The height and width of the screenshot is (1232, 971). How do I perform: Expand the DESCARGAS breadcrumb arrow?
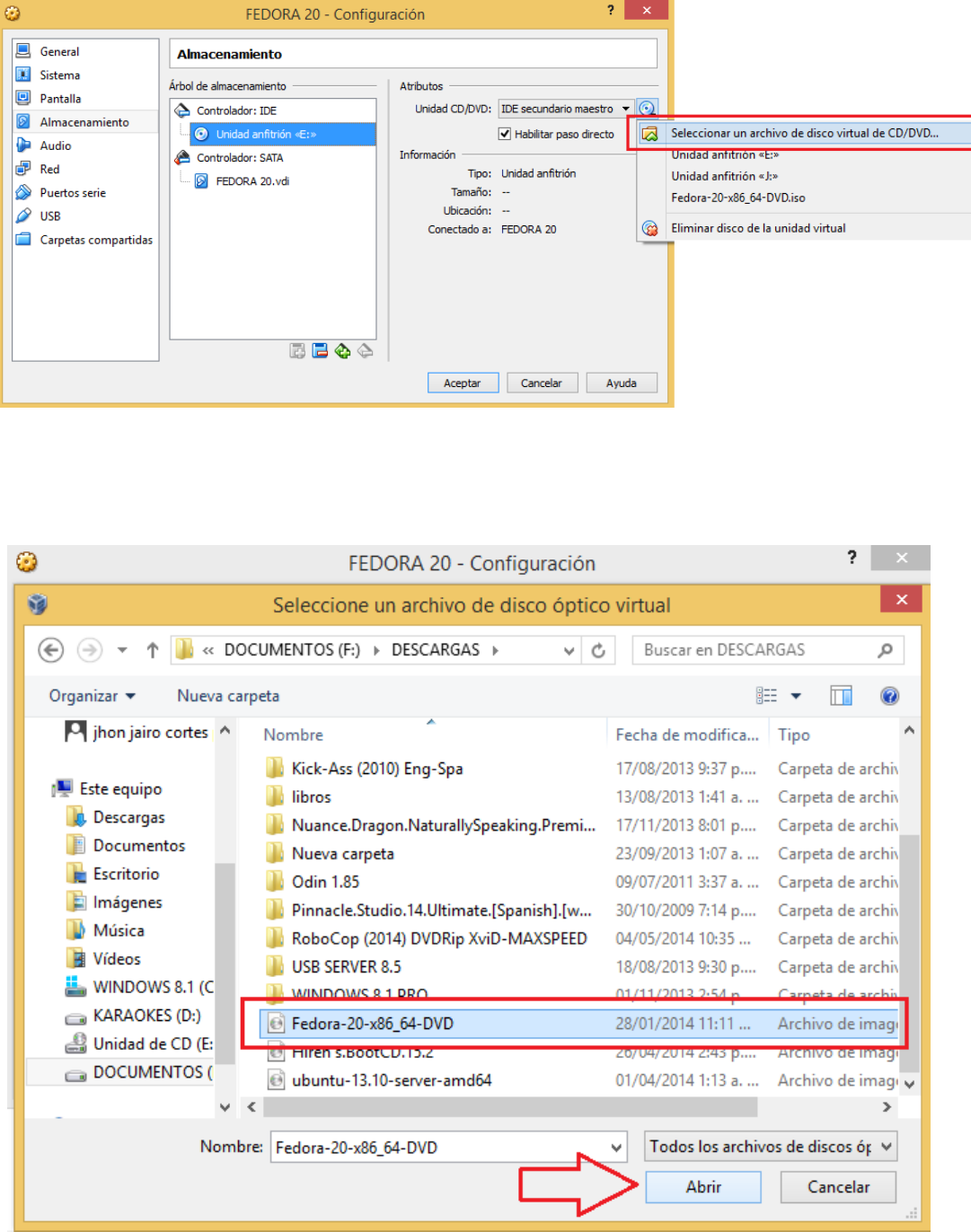pyautogui.click(x=496, y=650)
